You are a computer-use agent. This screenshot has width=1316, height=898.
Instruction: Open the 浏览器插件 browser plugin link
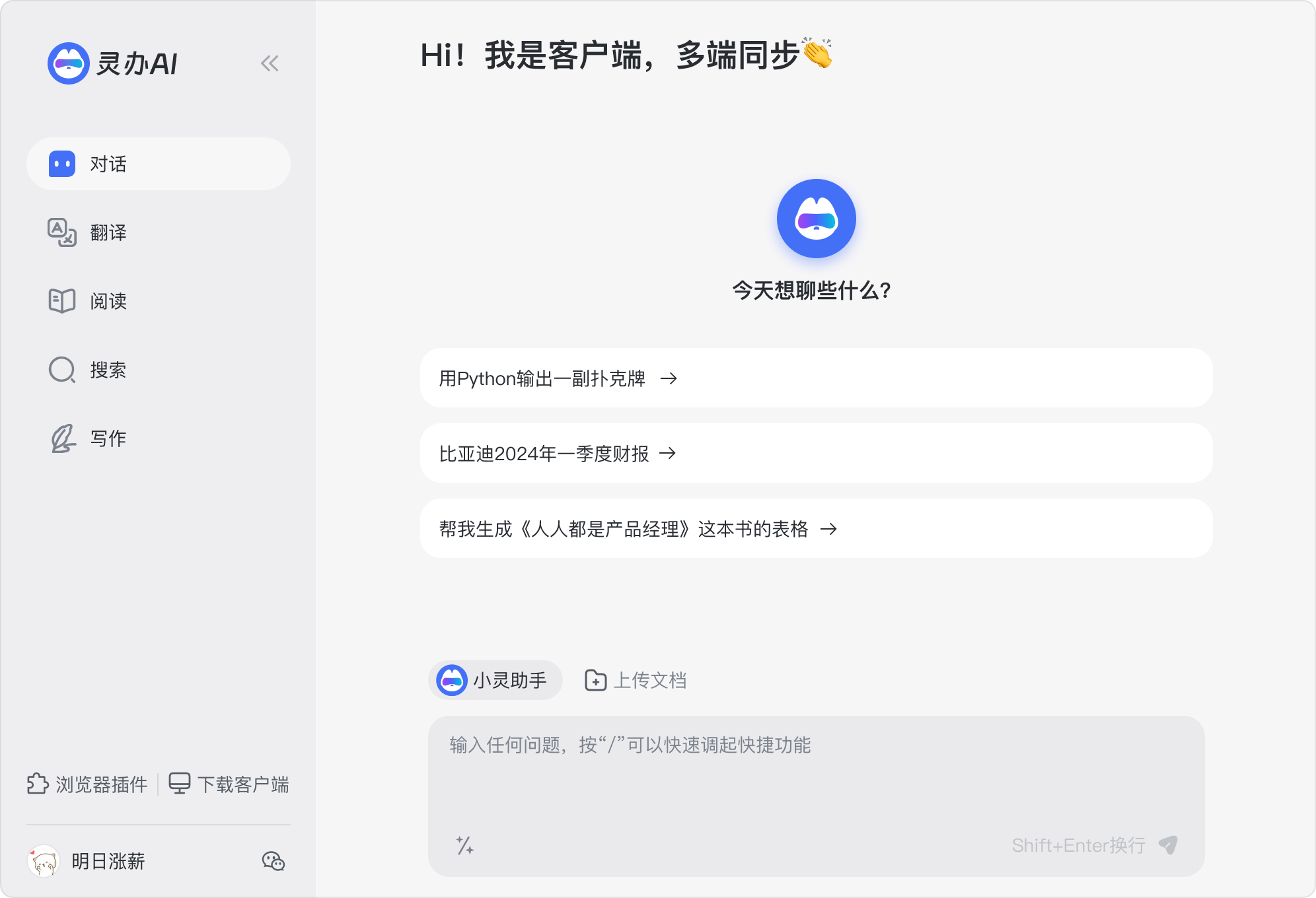(x=86, y=784)
